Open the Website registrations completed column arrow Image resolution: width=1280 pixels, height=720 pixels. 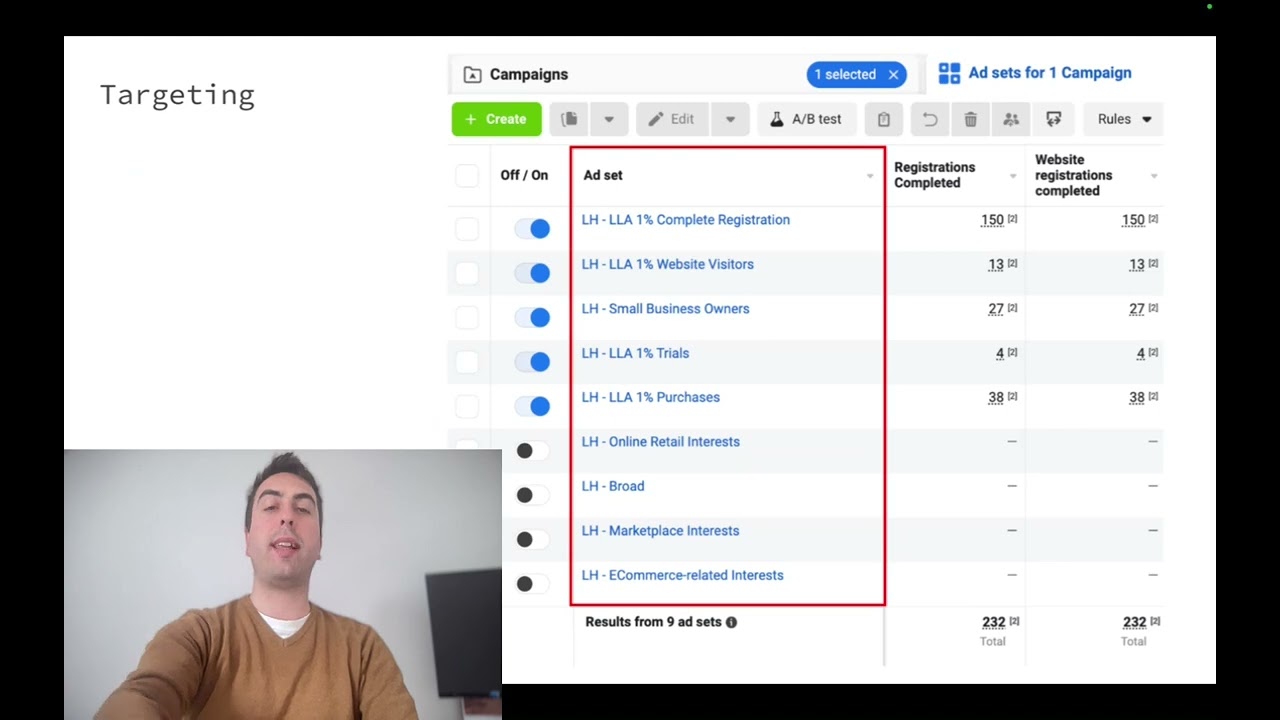coord(1154,176)
